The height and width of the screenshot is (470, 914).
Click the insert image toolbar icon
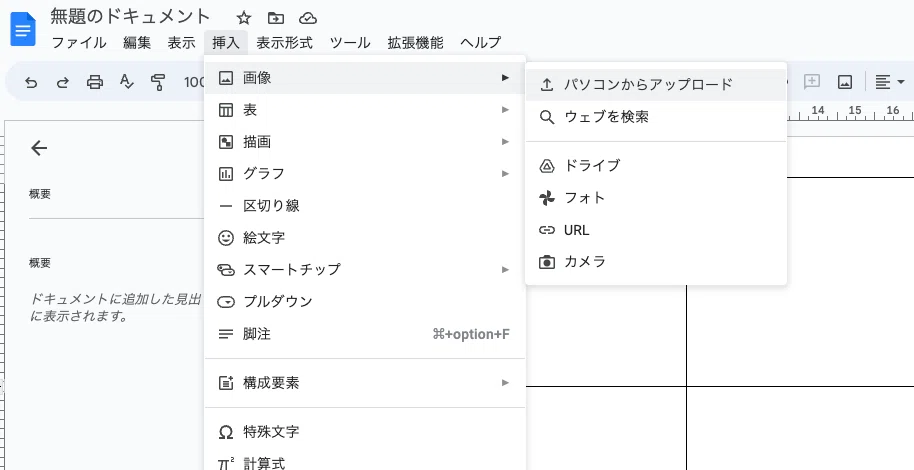pyautogui.click(x=844, y=82)
